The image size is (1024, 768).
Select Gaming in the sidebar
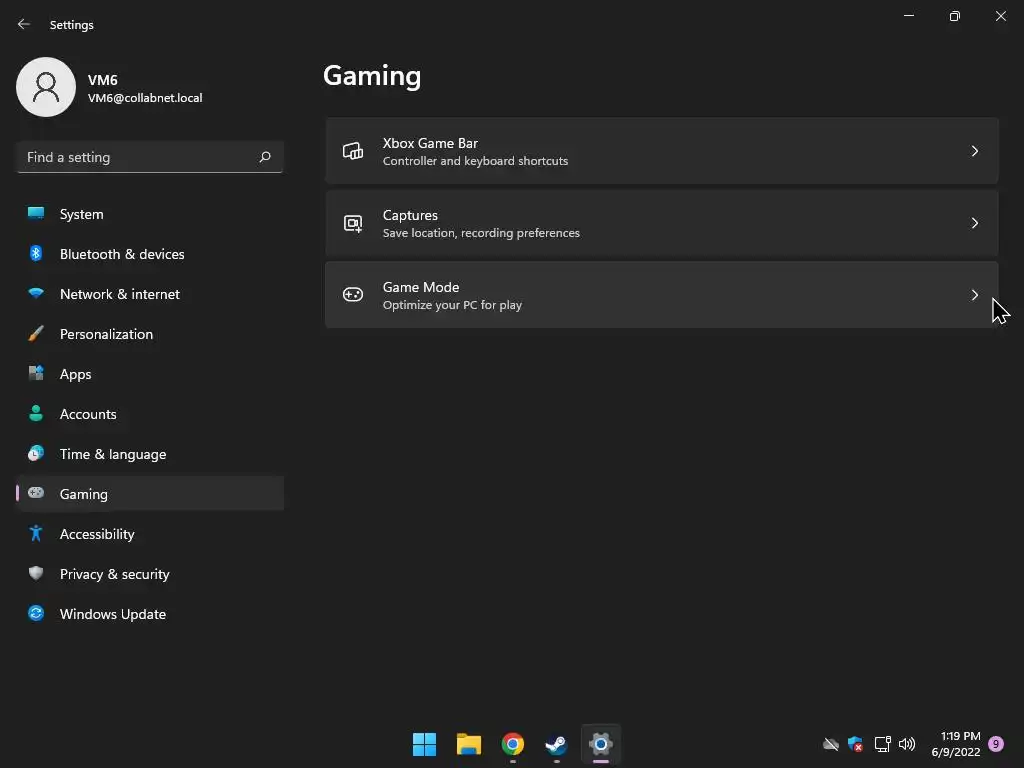pyautogui.click(x=150, y=494)
